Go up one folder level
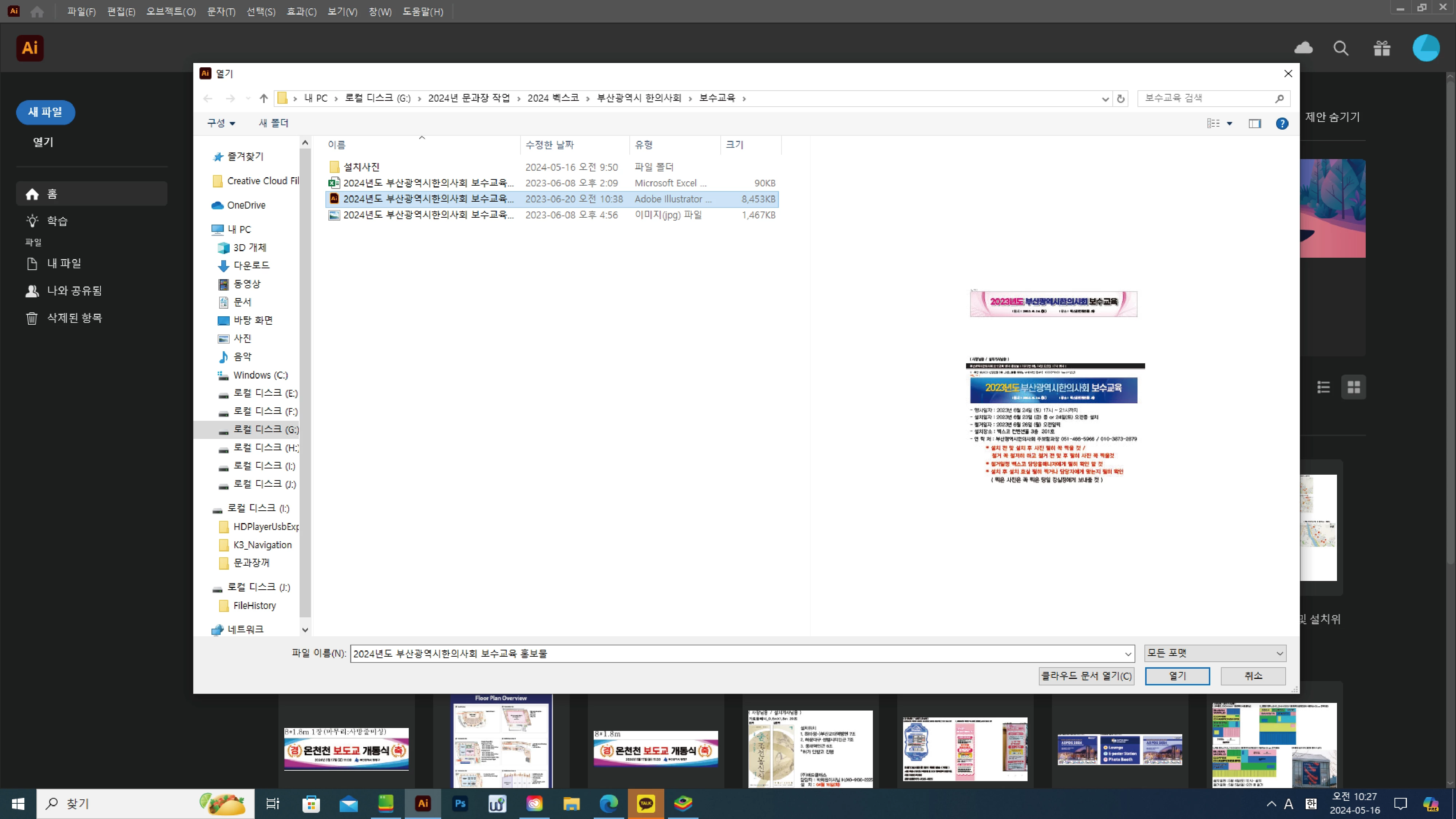Screen dimensions: 1456x819 (x=264, y=98)
